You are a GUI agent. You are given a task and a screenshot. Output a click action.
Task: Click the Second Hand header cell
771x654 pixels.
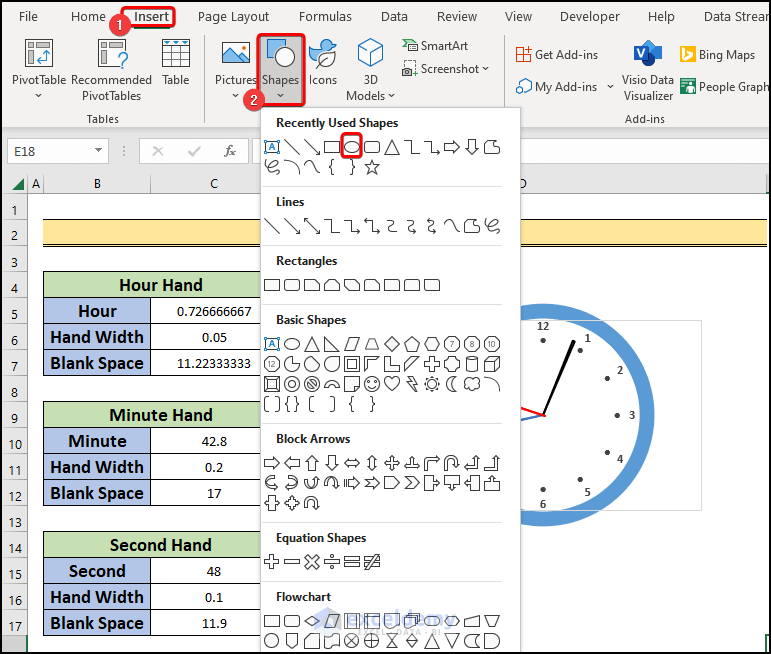pyautogui.click(x=152, y=545)
